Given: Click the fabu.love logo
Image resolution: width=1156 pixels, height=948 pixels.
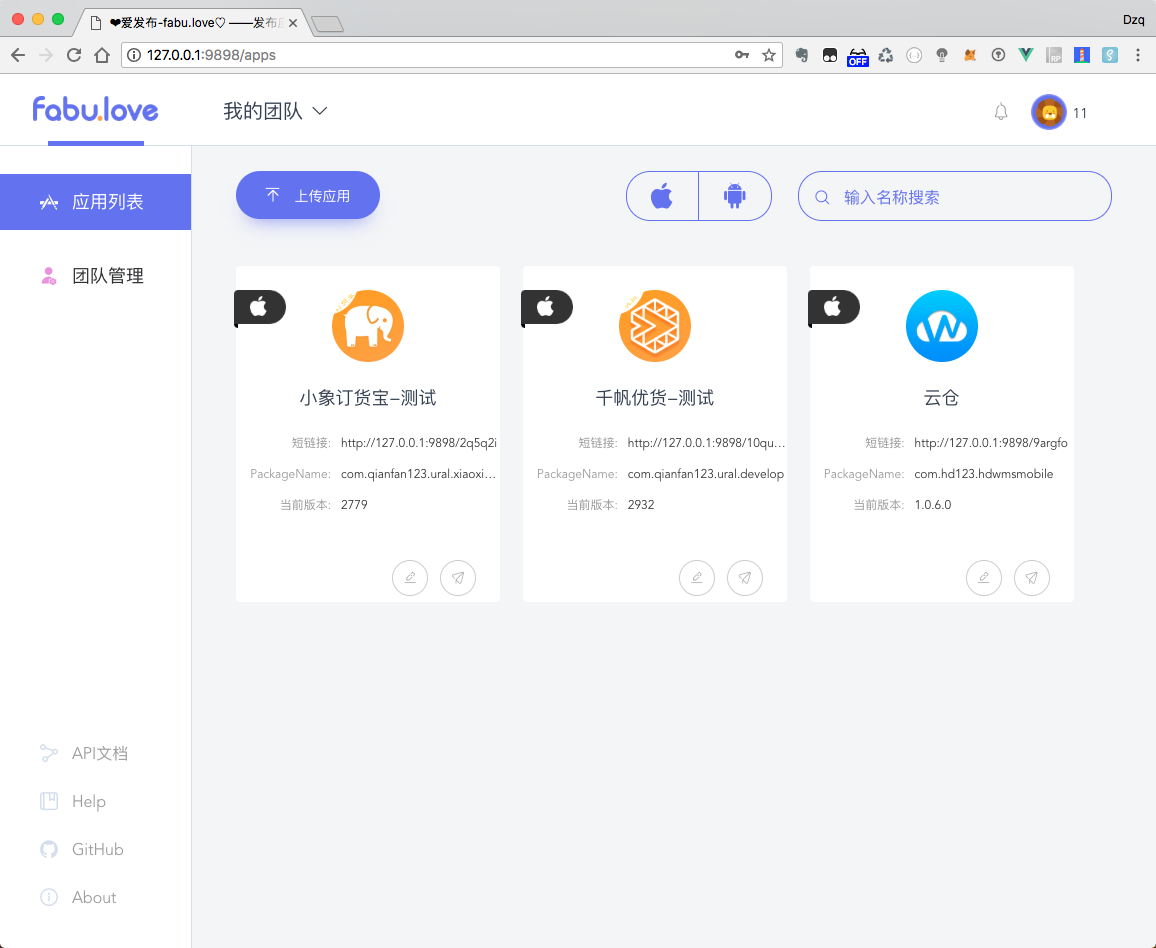Looking at the screenshot, I should (95, 109).
